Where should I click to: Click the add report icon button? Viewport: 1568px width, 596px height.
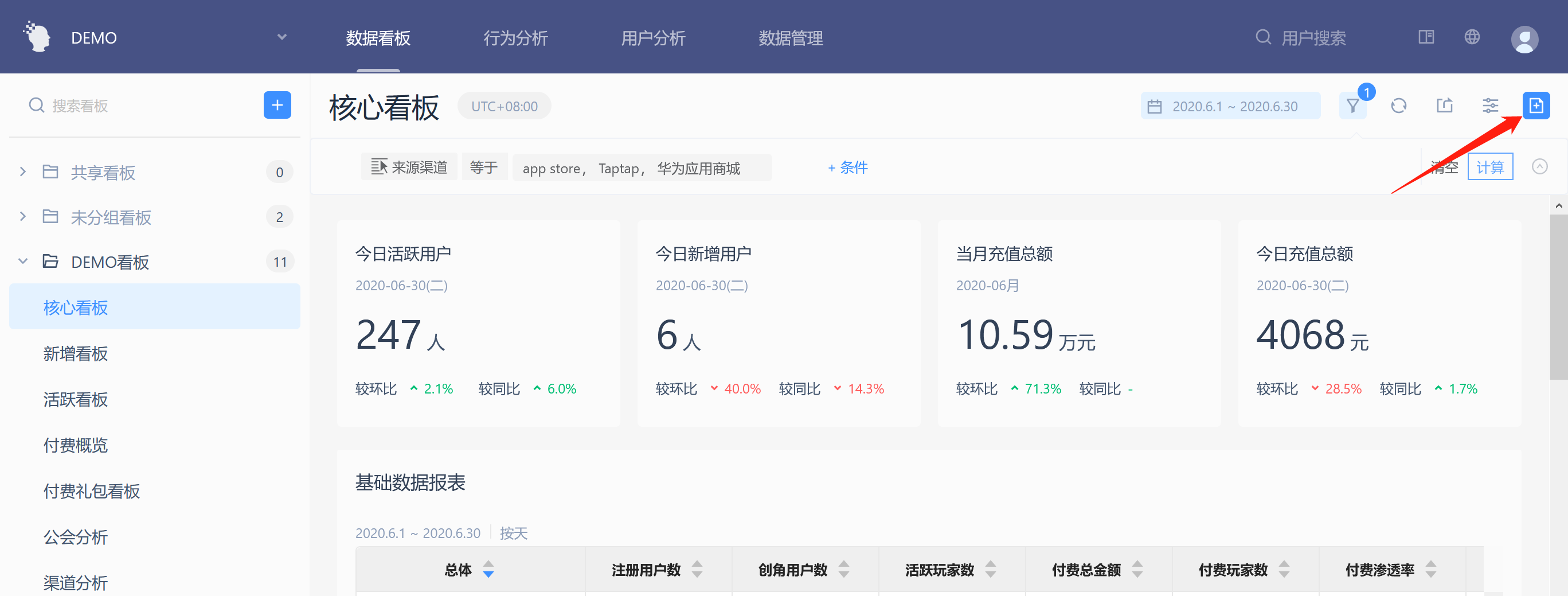coord(1536,106)
